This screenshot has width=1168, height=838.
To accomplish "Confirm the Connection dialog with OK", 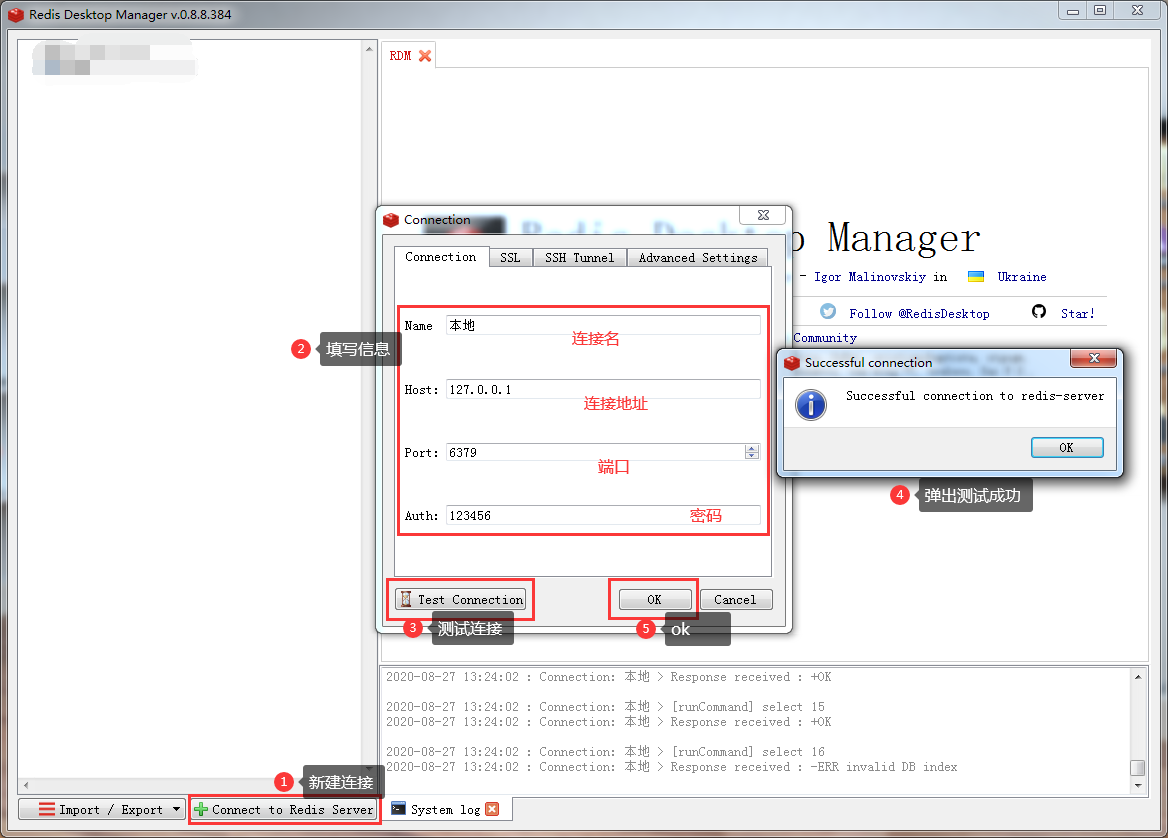I will [654, 600].
